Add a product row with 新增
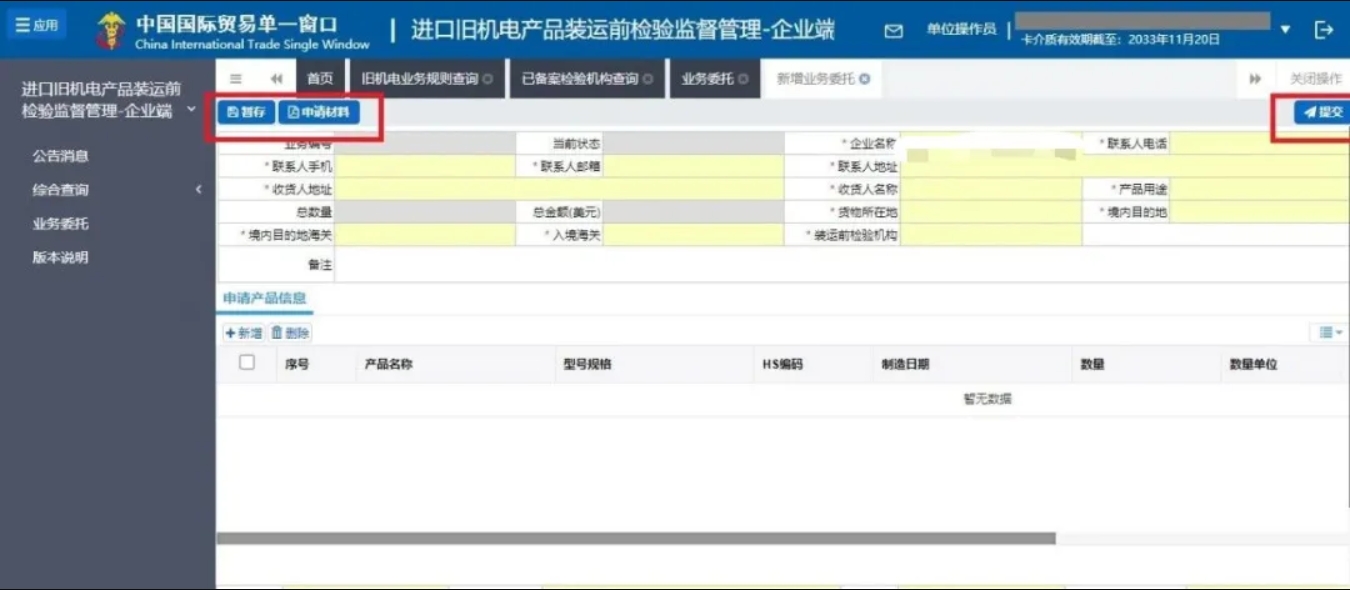Viewport: 1350px width, 590px height. (243, 333)
